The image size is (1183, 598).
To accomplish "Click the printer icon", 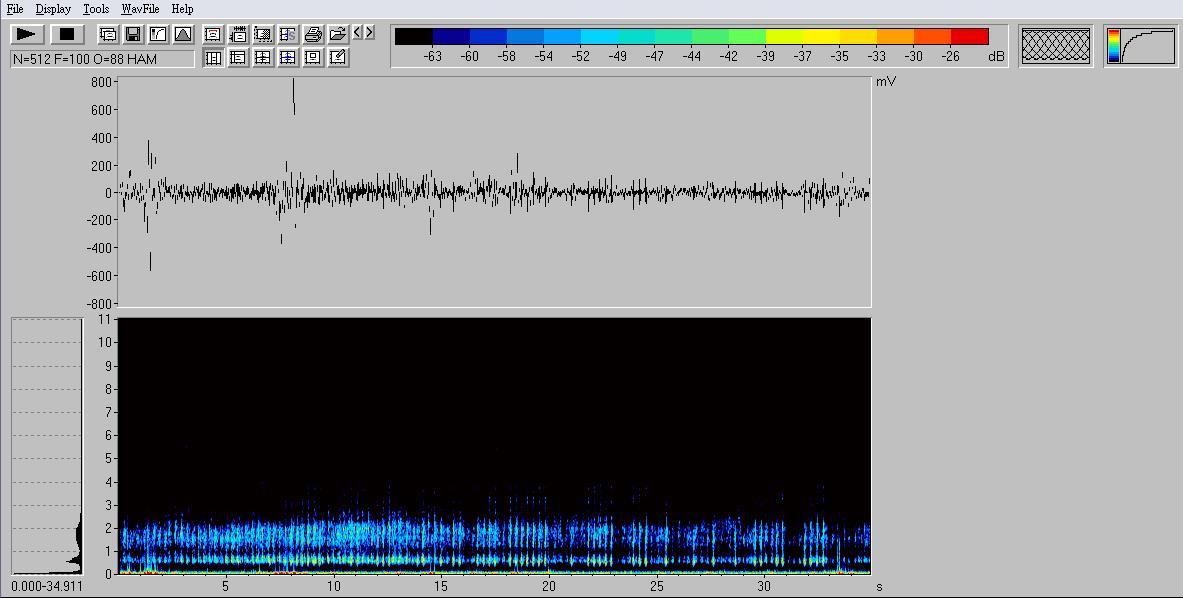I will pyautogui.click(x=313, y=34).
